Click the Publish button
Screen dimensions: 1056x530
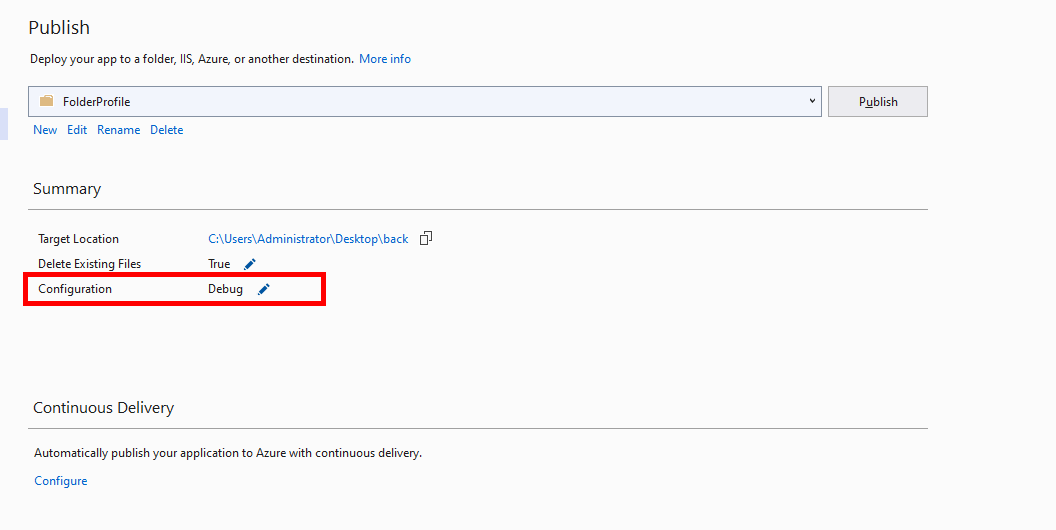(x=878, y=102)
